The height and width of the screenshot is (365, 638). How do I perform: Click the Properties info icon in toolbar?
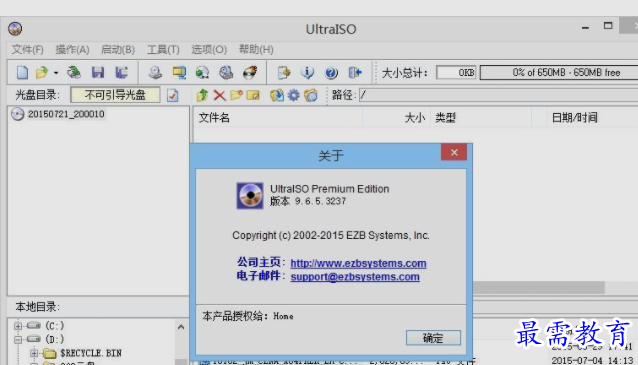pyautogui.click(x=307, y=73)
